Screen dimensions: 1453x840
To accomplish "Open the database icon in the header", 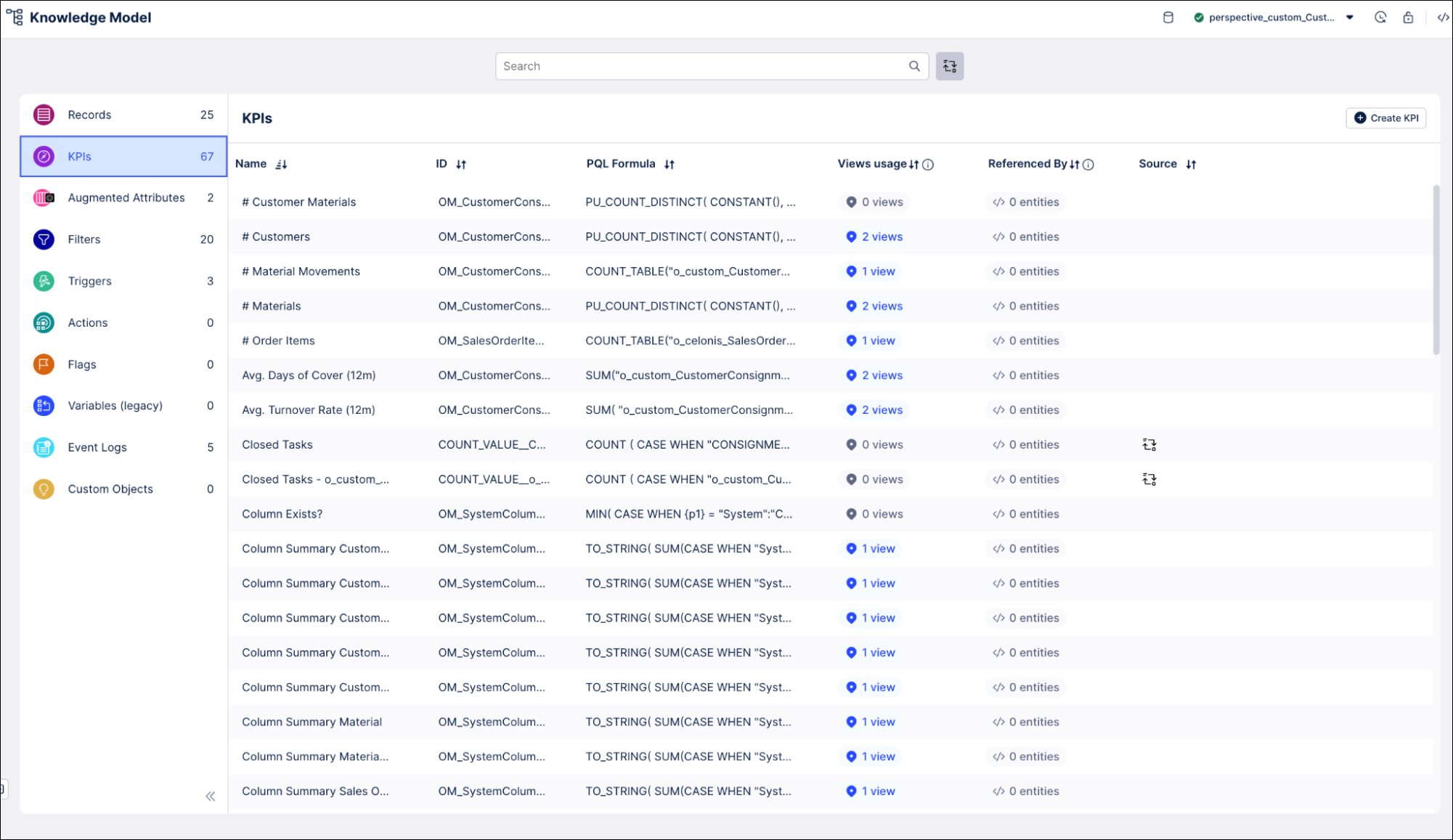I will click(1168, 17).
